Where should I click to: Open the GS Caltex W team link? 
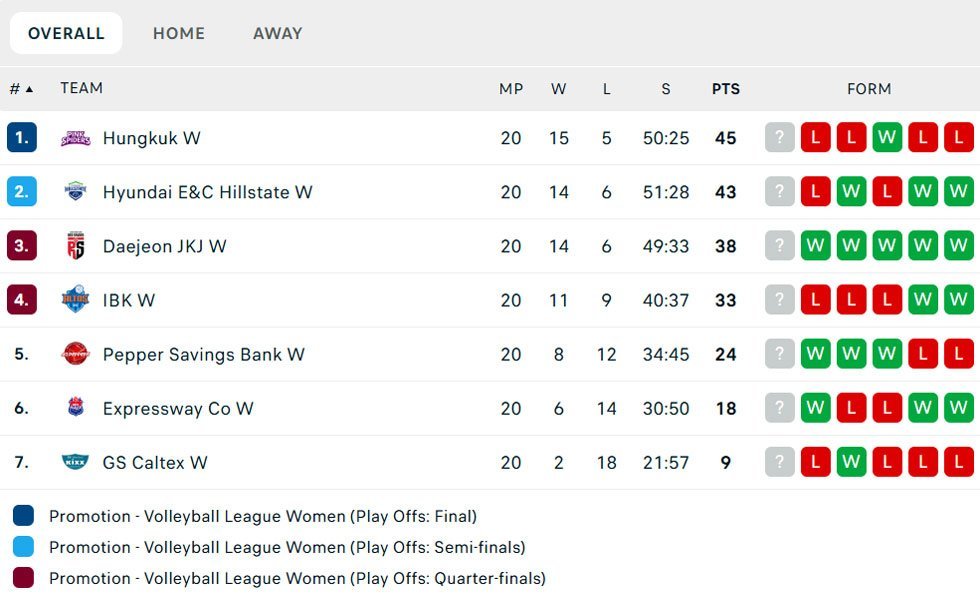[155, 462]
